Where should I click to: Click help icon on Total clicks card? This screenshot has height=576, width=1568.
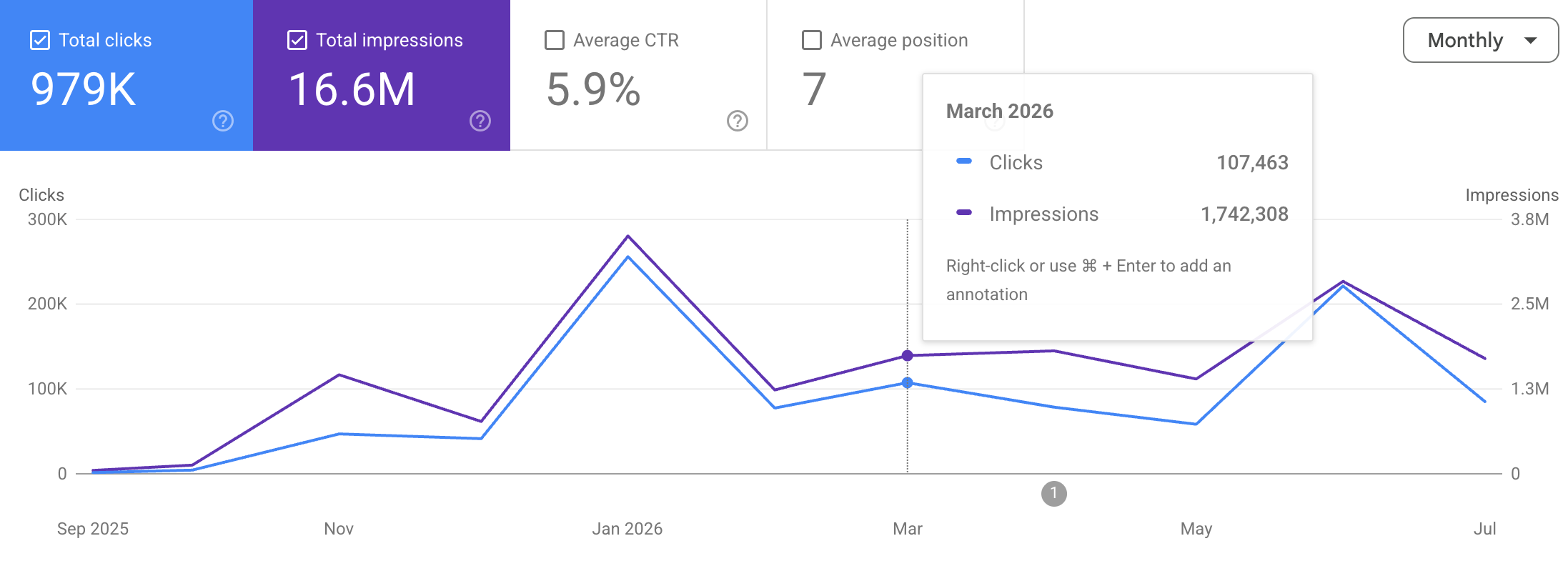pyautogui.click(x=223, y=121)
